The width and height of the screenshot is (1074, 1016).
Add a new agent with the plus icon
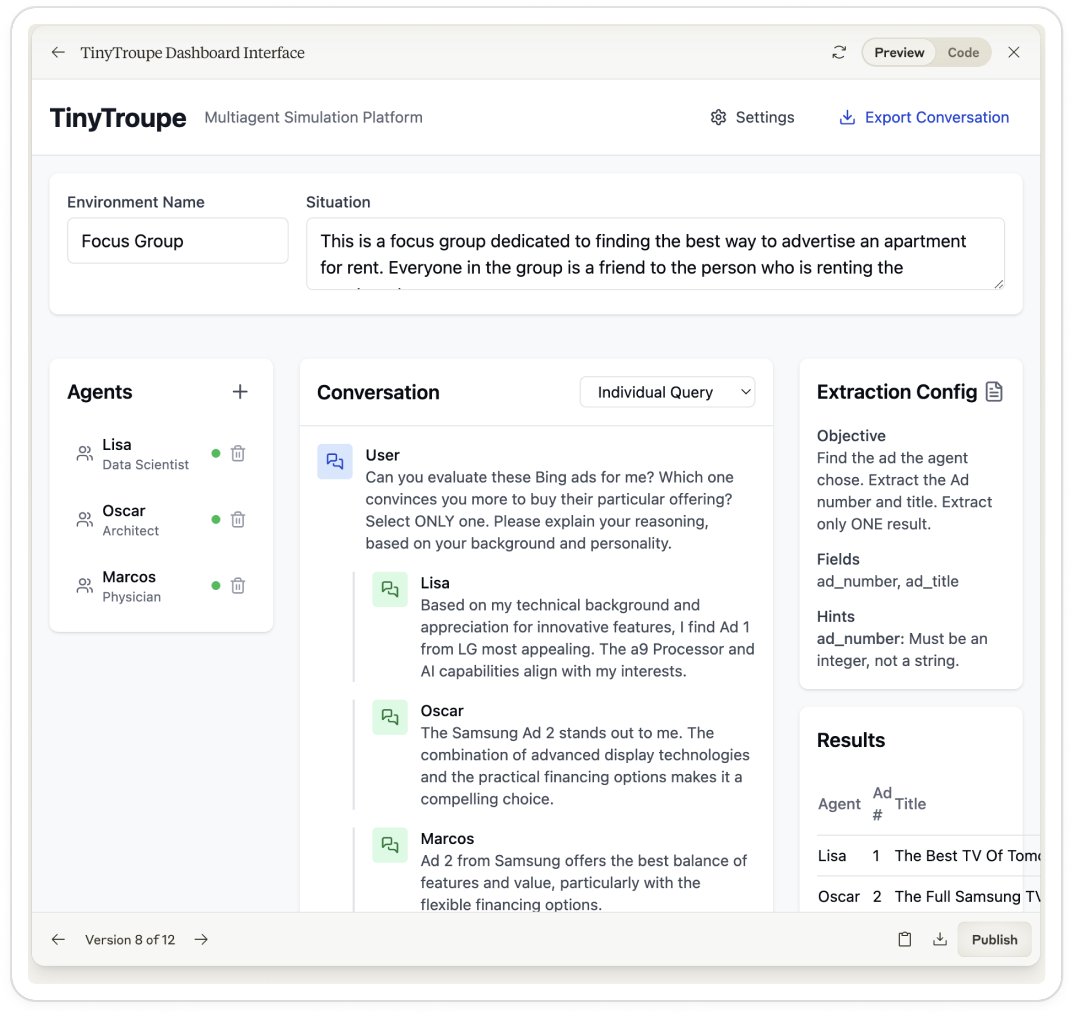click(x=240, y=391)
